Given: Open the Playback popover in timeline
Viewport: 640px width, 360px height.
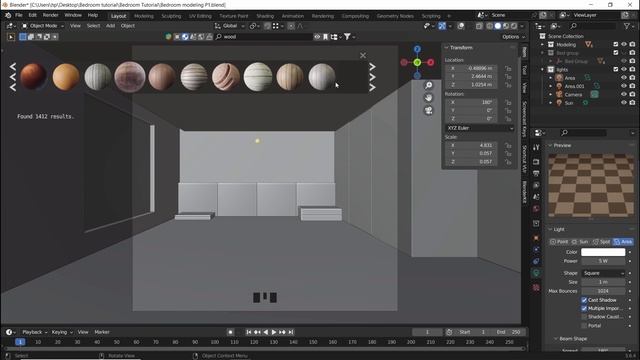Looking at the screenshot, I should [34, 332].
